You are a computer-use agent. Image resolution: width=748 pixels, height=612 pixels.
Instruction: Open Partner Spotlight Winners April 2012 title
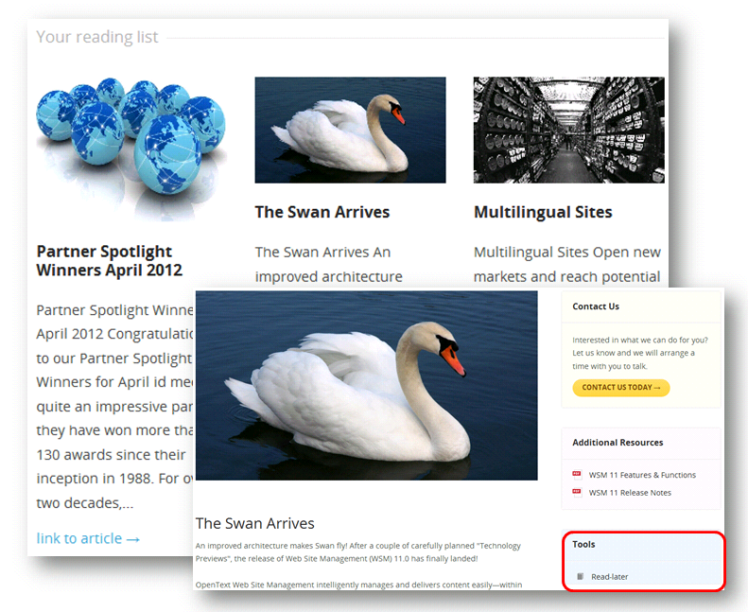pyautogui.click(x=109, y=260)
